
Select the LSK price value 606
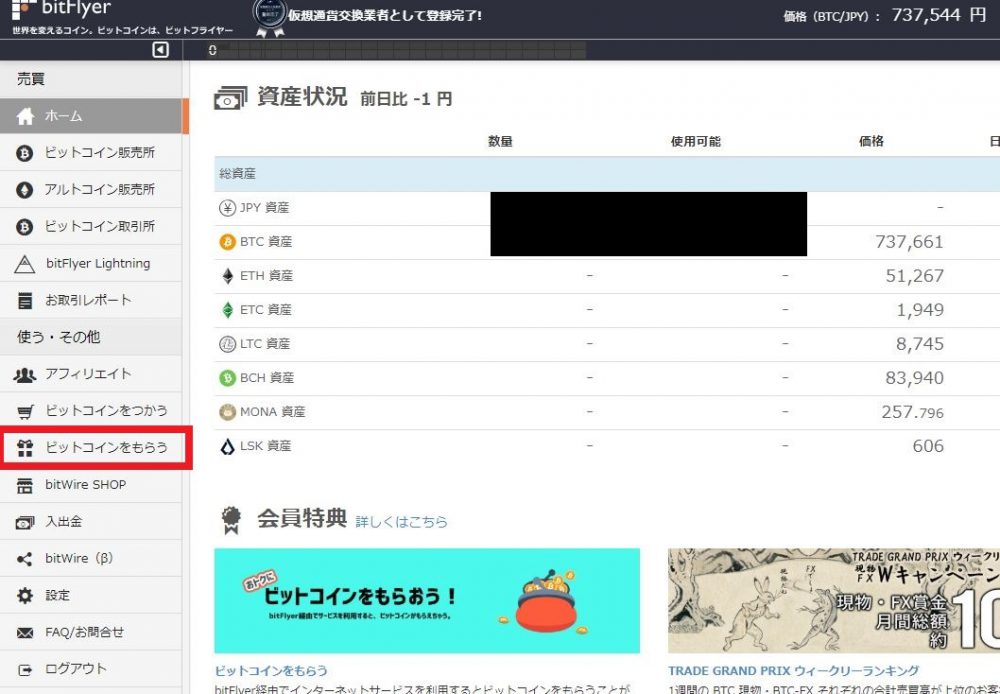(928, 446)
